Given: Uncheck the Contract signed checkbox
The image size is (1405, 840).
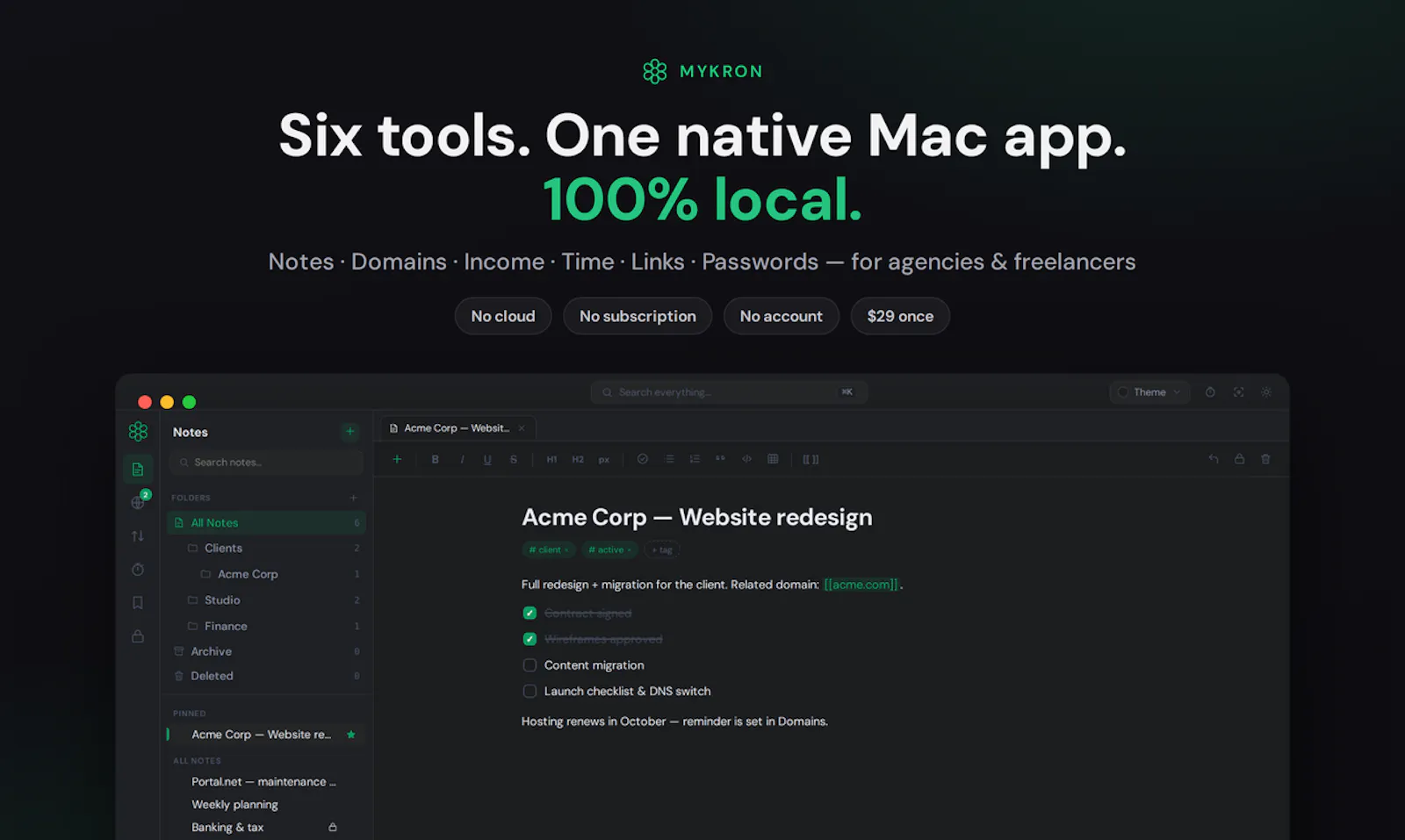Looking at the screenshot, I should coord(530,613).
